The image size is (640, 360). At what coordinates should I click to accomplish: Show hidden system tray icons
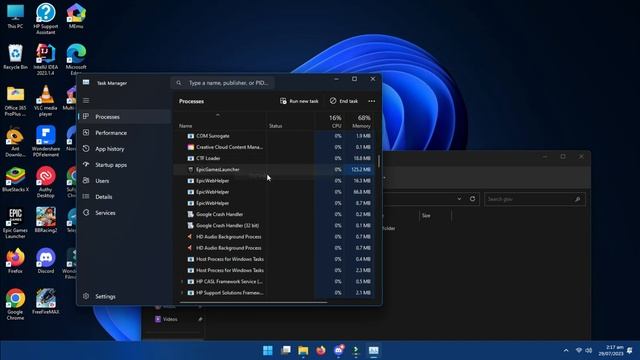[566, 350]
